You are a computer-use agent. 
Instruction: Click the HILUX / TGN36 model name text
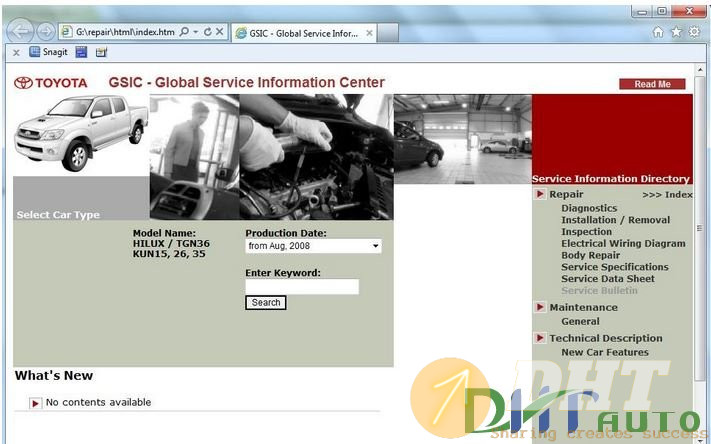171,244
